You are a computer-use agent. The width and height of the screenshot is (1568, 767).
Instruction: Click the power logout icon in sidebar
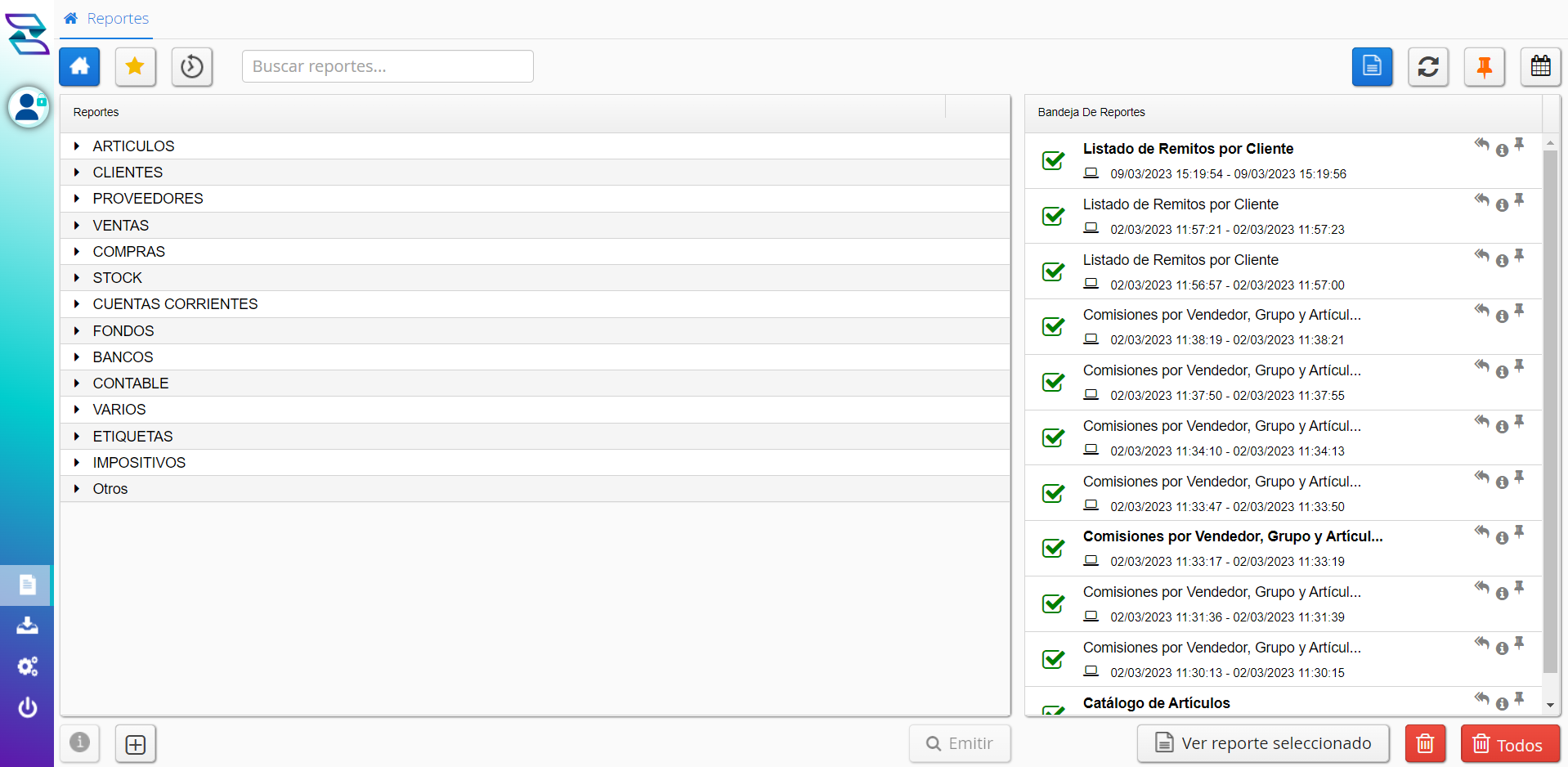[x=28, y=707]
